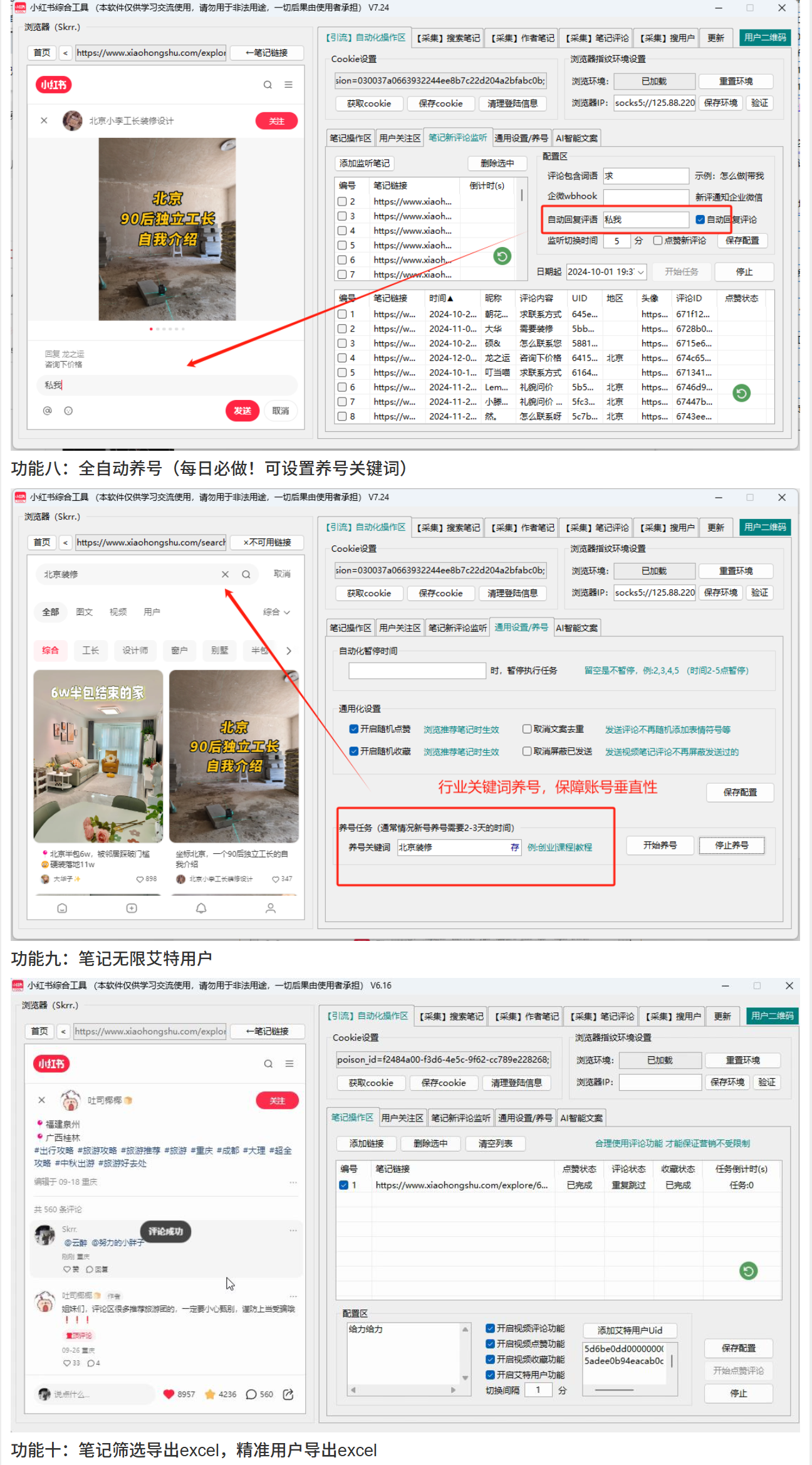
Task: Close the 北京小李工长装修设计 note with X
Action: coord(44,120)
